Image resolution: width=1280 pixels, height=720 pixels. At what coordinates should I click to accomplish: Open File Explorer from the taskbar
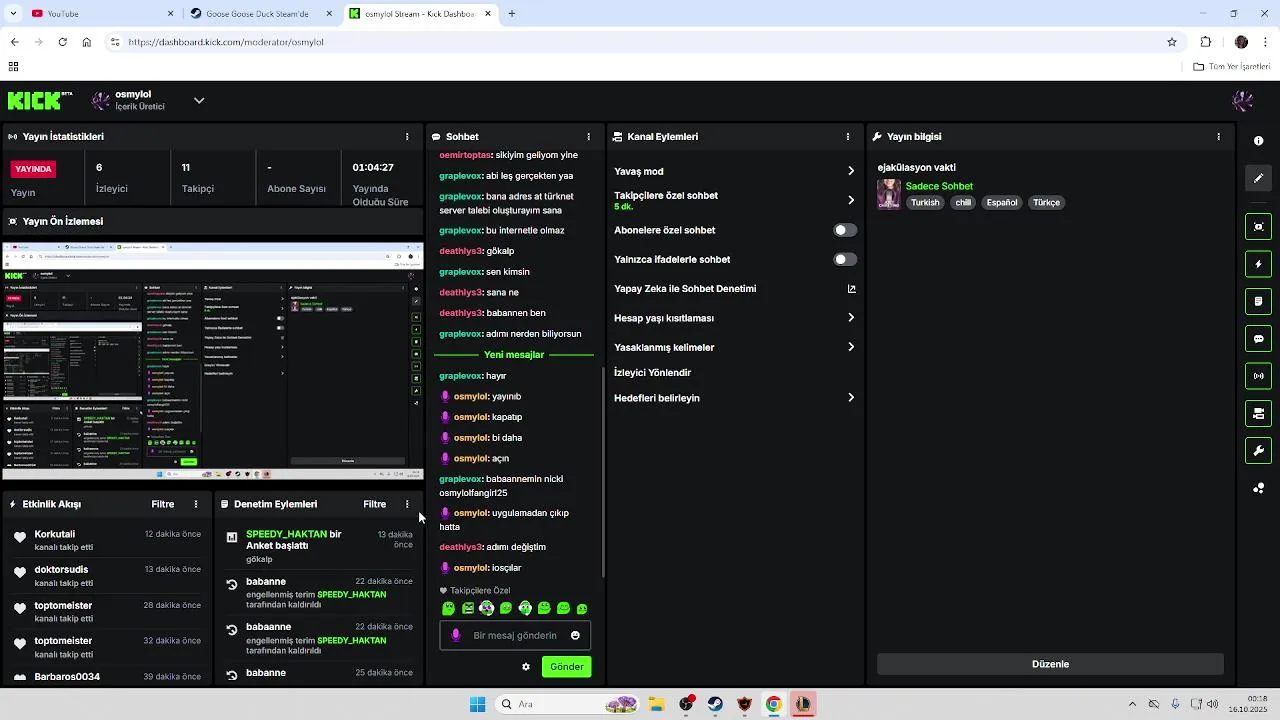point(657,704)
